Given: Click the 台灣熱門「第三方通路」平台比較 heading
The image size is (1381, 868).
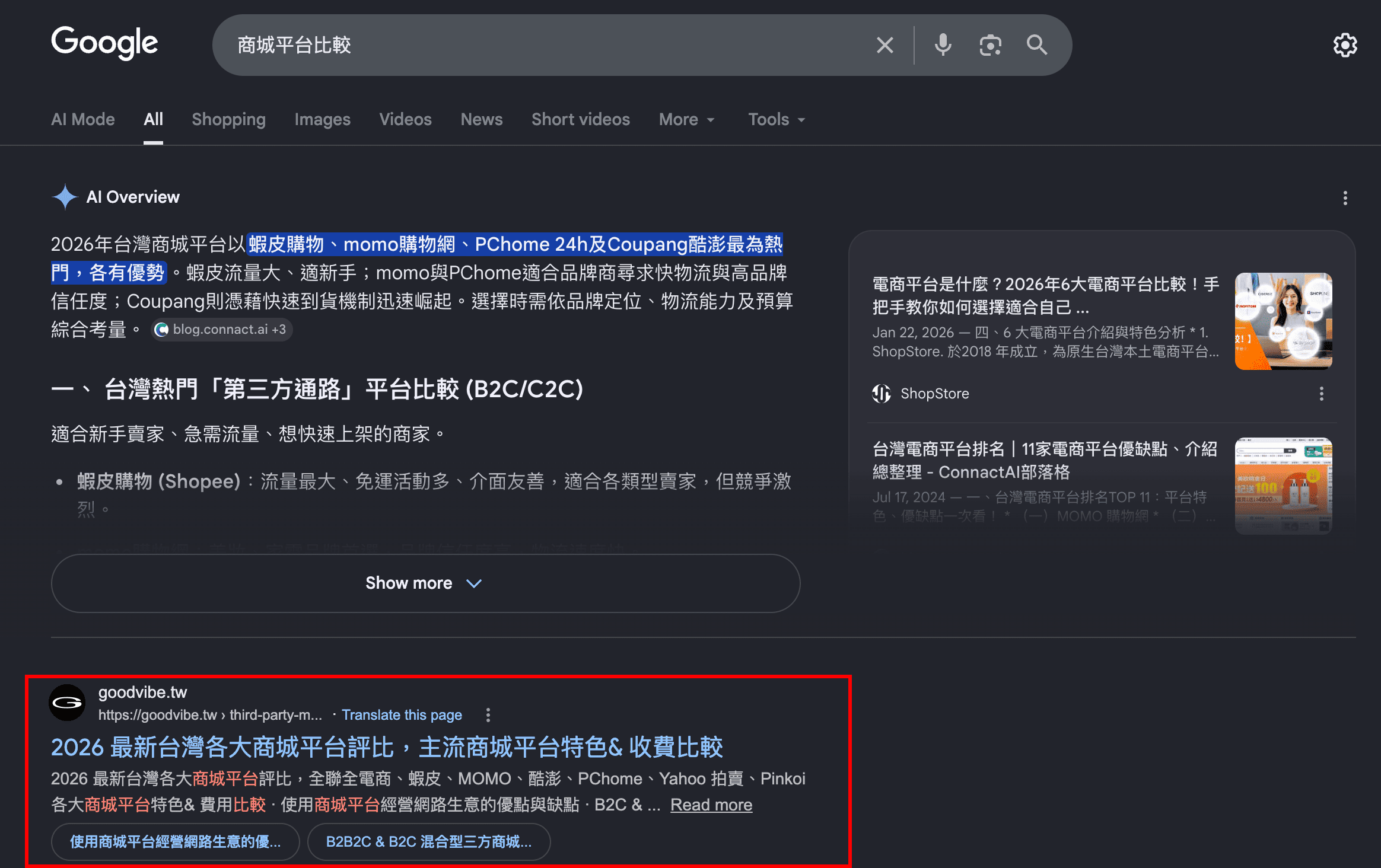Looking at the screenshot, I should [x=317, y=390].
